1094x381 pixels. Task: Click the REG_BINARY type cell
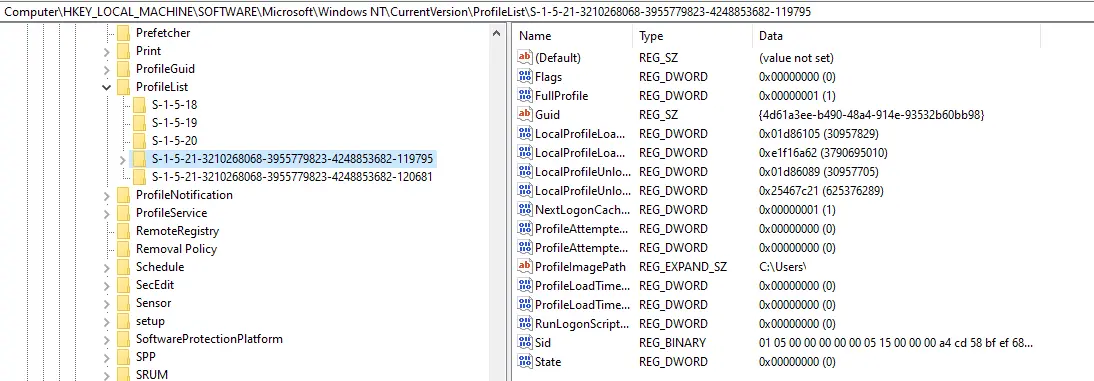coord(672,343)
